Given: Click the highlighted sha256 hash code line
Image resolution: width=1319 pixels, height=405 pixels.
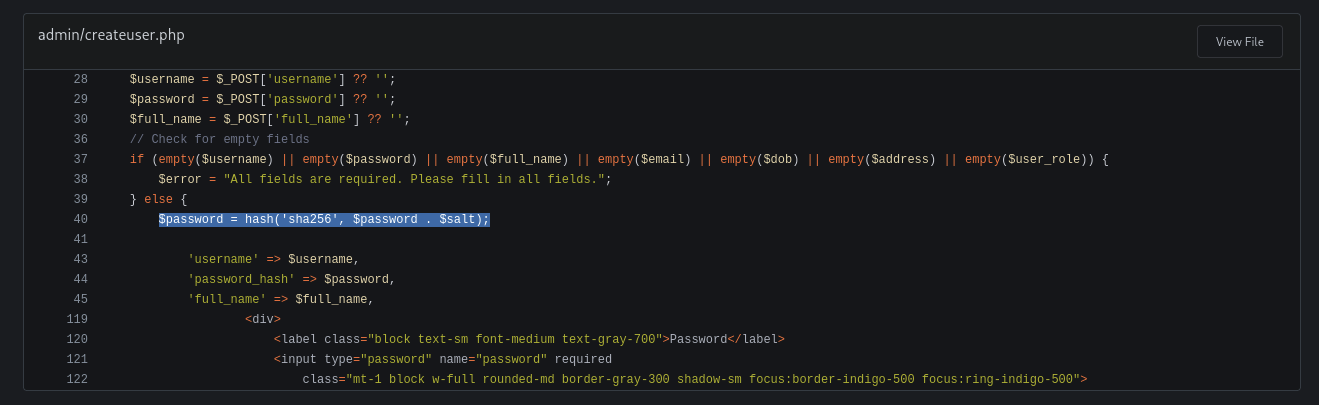Looking at the screenshot, I should pos(324,219).
